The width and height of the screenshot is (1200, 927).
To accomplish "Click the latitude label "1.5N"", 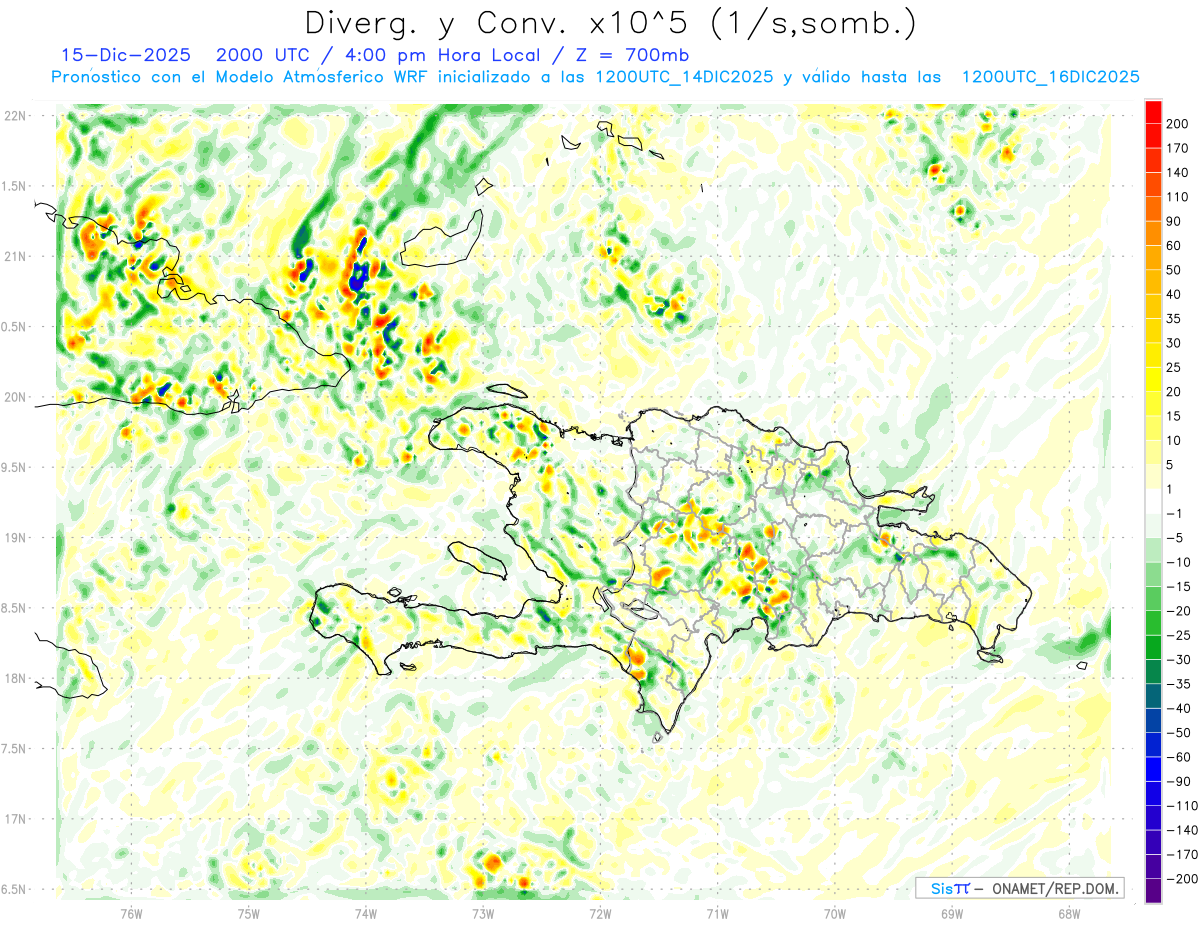I will coord(13,186).
